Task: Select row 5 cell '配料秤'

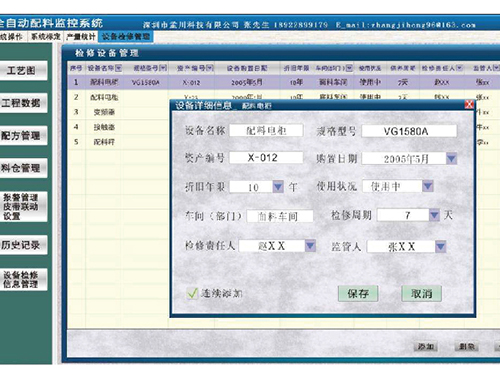Action: point(104,142)
